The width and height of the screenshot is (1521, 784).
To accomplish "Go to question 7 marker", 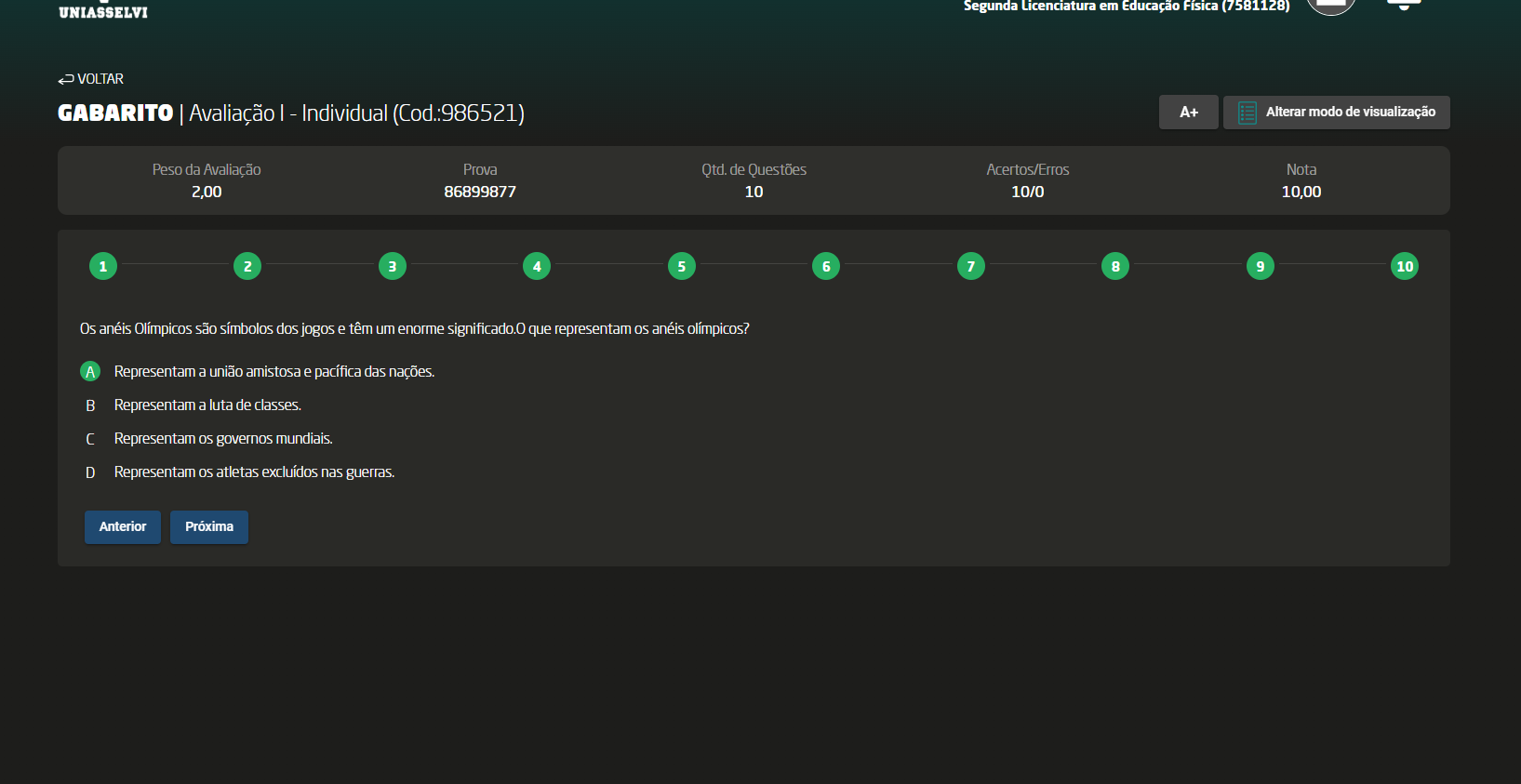I will [x=971, y=267].
